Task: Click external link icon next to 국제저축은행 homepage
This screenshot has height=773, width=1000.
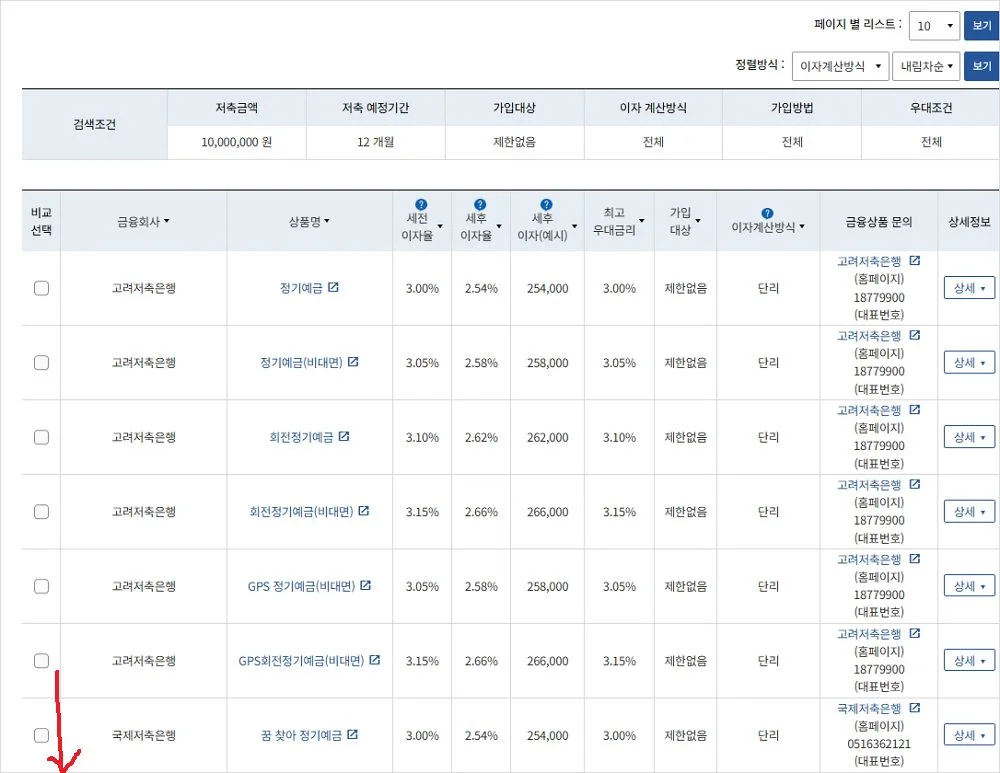Action: [x=914, y=708]
